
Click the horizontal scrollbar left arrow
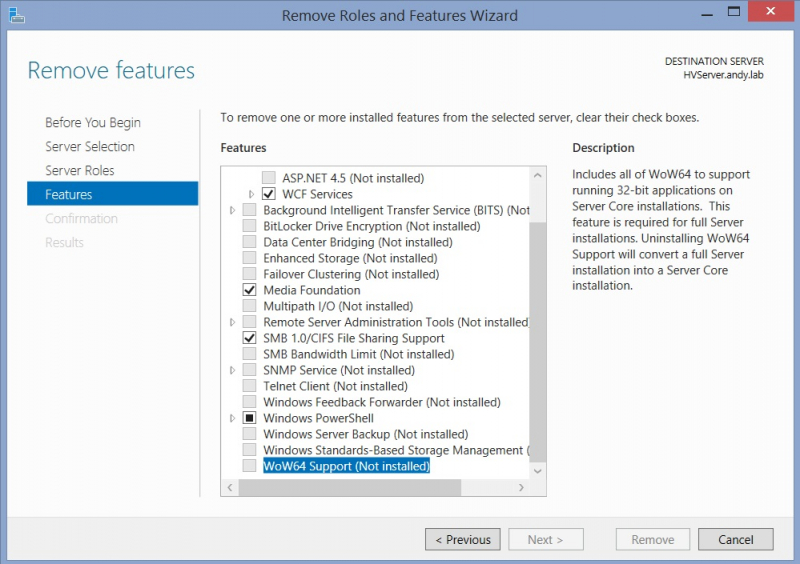coord(231,487)
